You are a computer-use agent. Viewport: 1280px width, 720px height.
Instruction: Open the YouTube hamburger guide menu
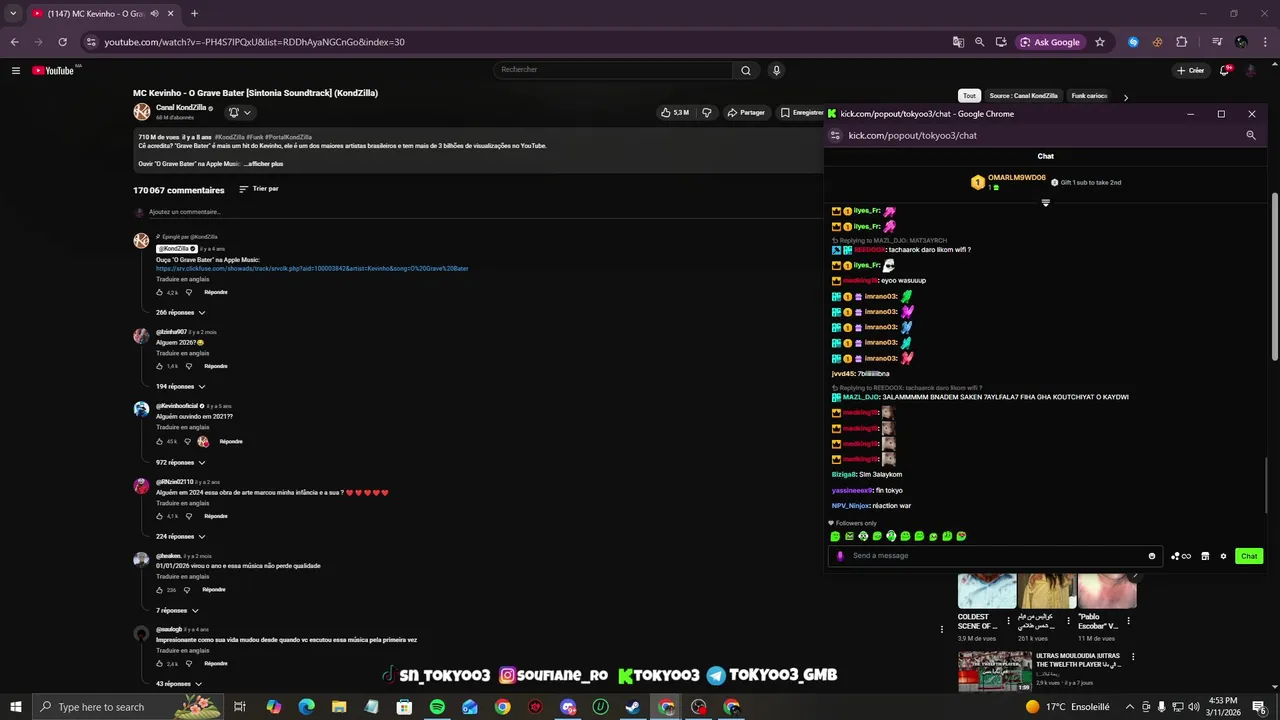16,70
